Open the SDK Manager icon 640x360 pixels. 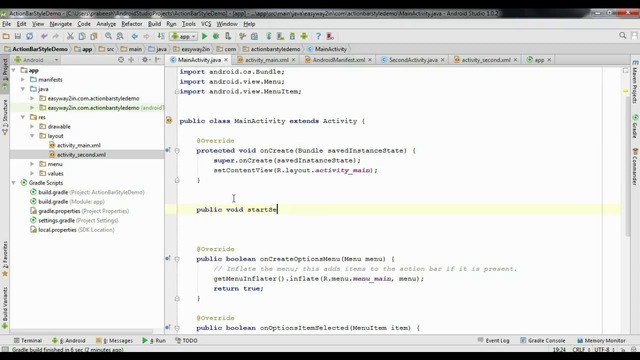tap(292, 36)
